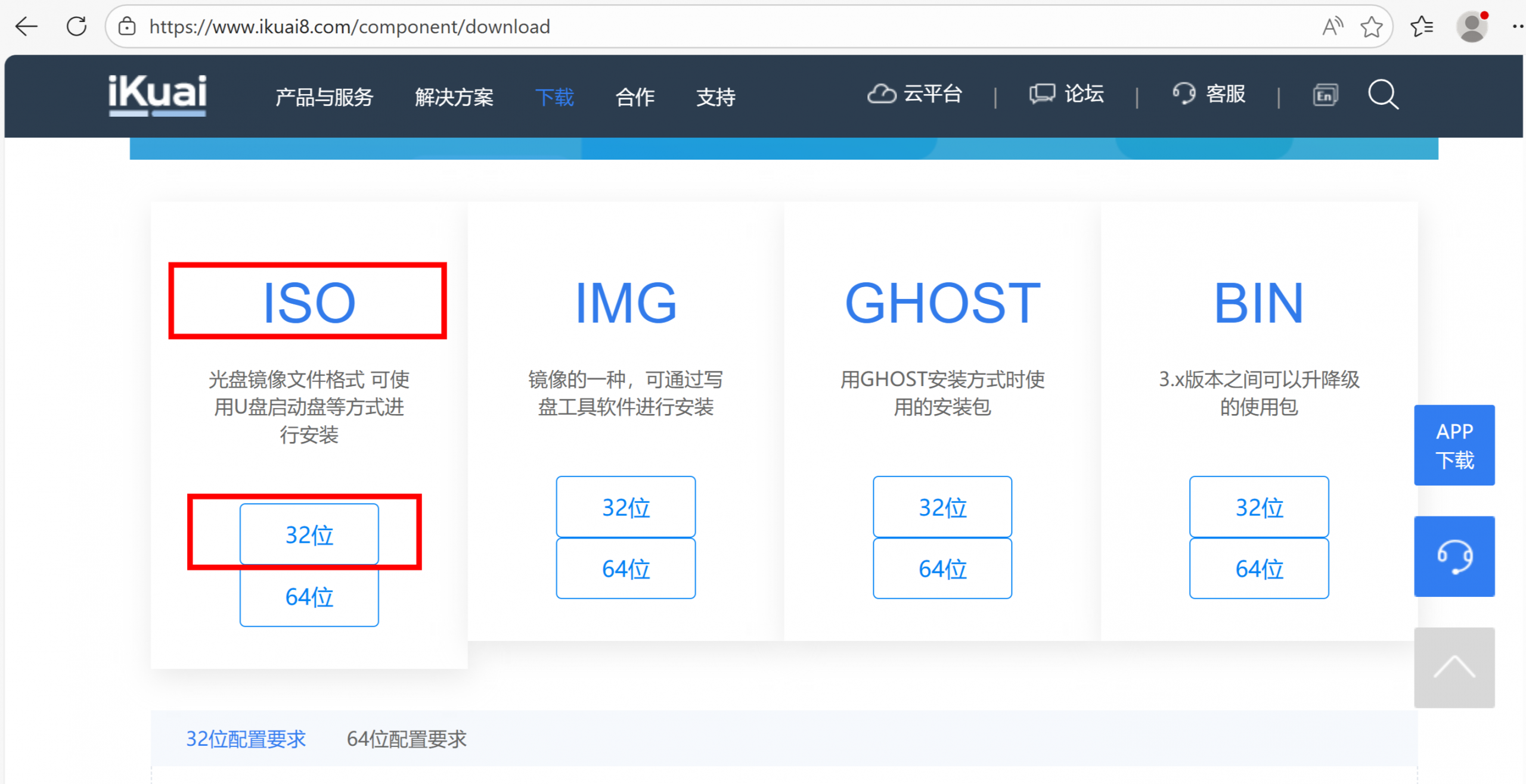Download the GHOST 64位 package
Viewport: 1526px width, 784px height.
pos(942,568)
